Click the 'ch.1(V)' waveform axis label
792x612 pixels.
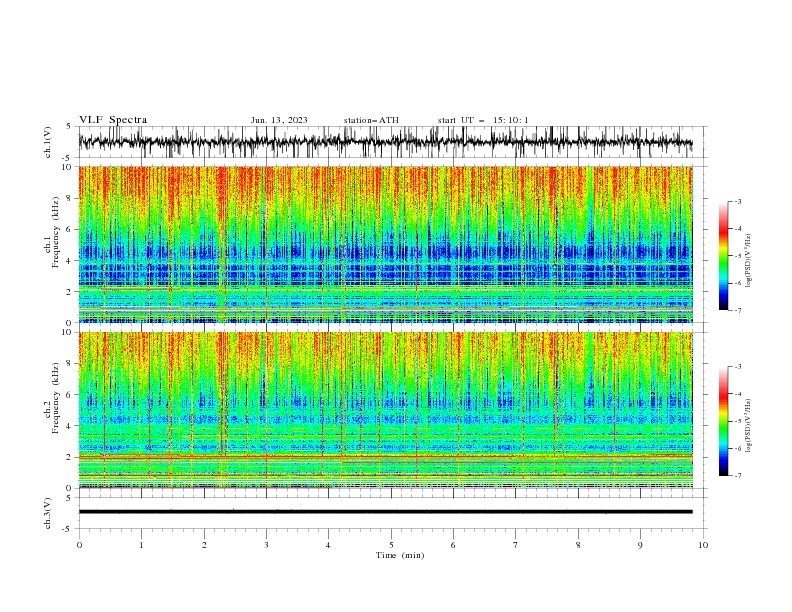coord(48,142)
